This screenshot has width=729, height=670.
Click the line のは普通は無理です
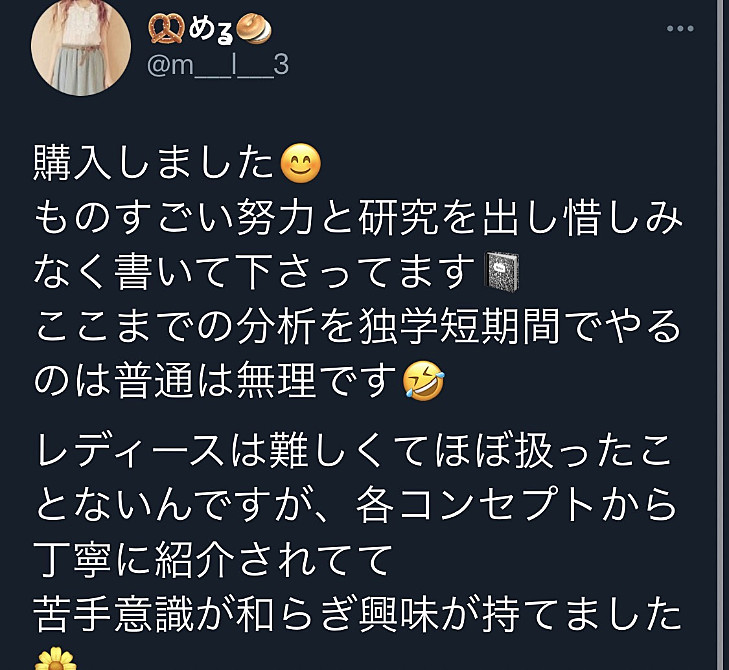(x=215, y=381)
